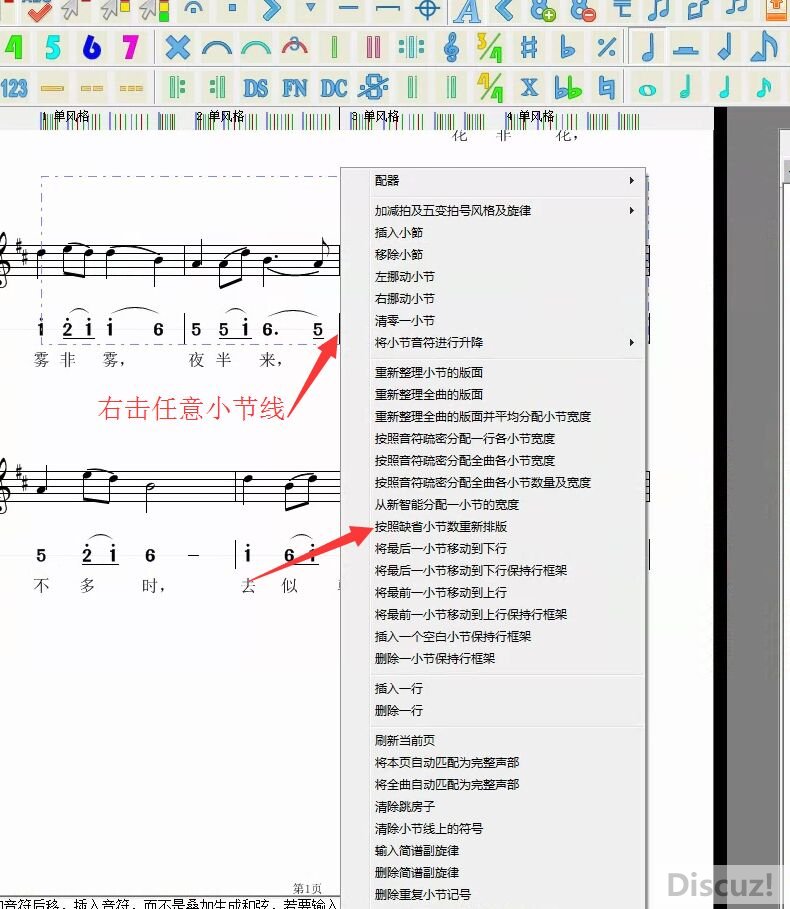The width and height of the screenshot is (790, 909).
Task: Select the cyan number 5 note icon
Action: 53,47
